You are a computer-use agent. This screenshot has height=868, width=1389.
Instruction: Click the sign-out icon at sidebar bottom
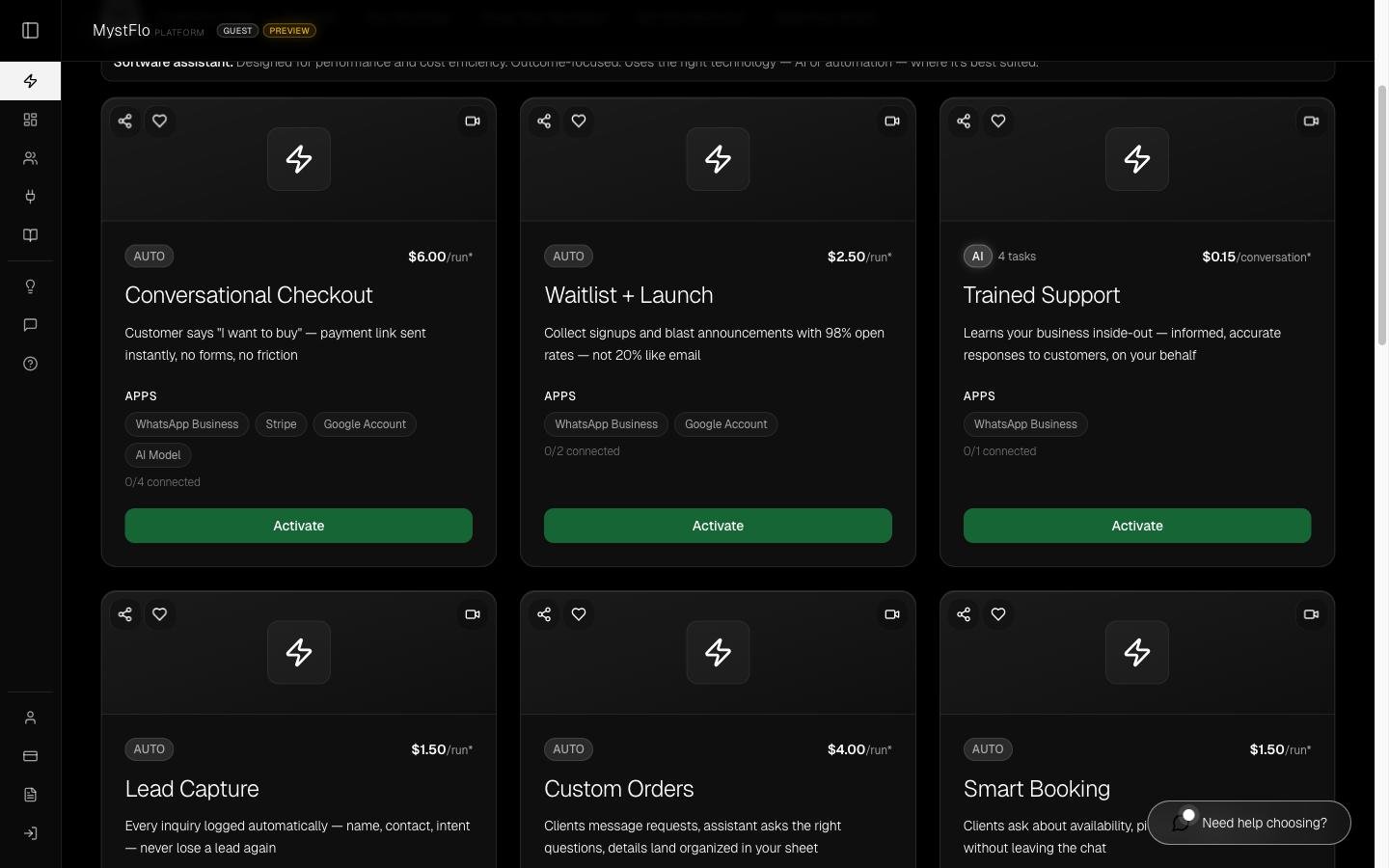(x=30, y=832)
